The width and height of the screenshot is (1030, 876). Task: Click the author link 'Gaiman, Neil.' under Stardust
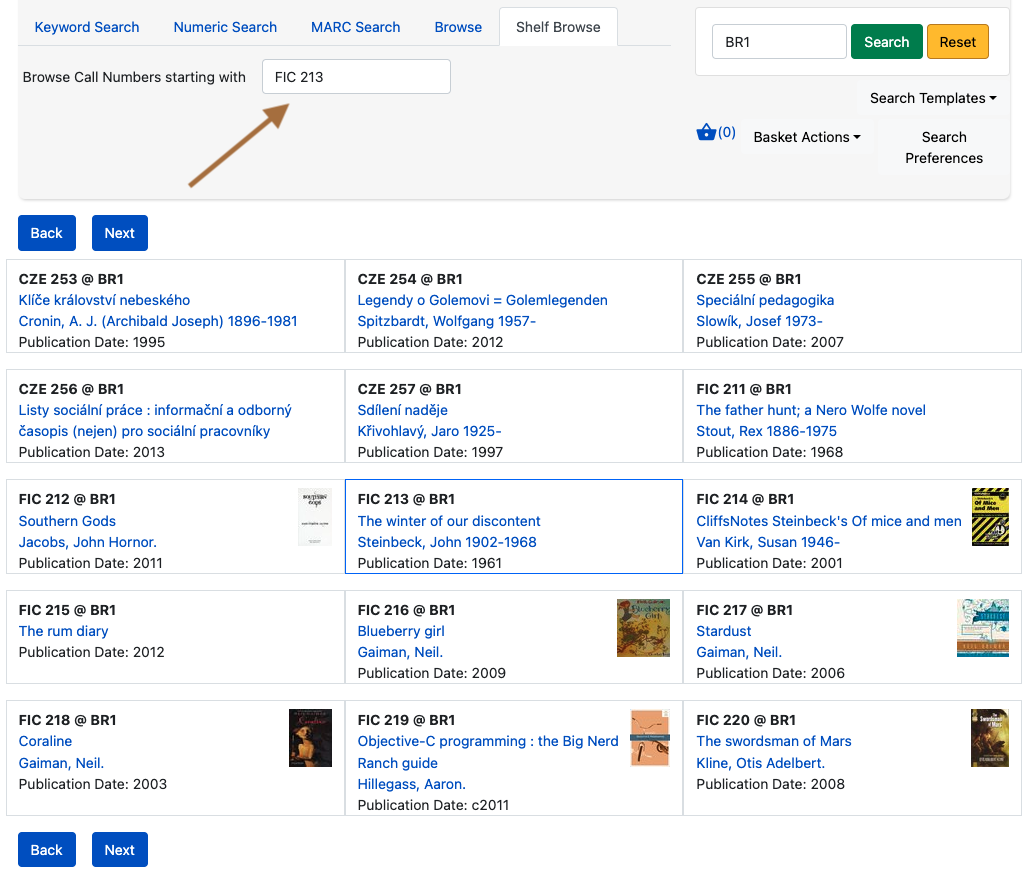(739, 652)
